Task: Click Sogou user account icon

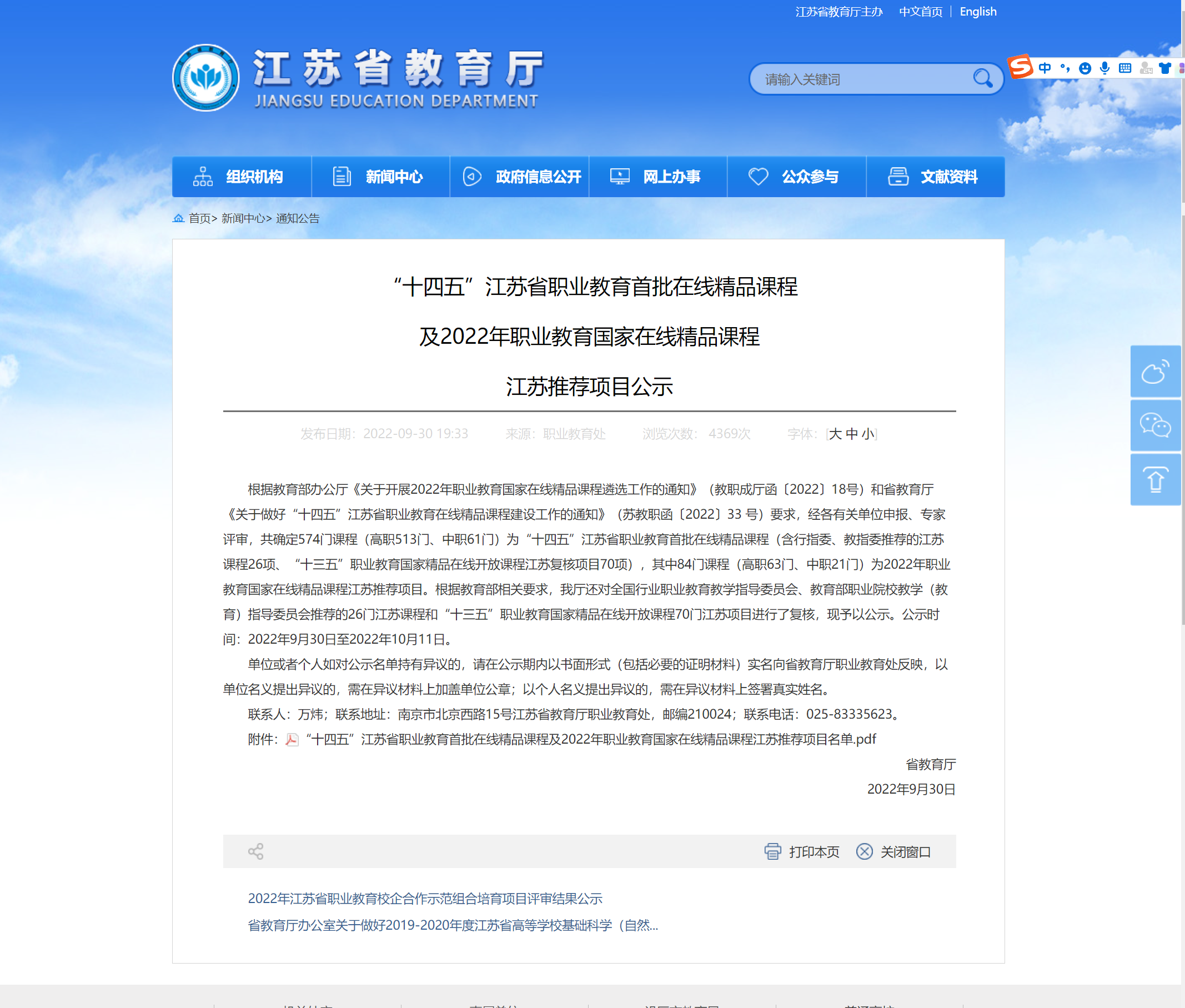Action: (1145, 68)
